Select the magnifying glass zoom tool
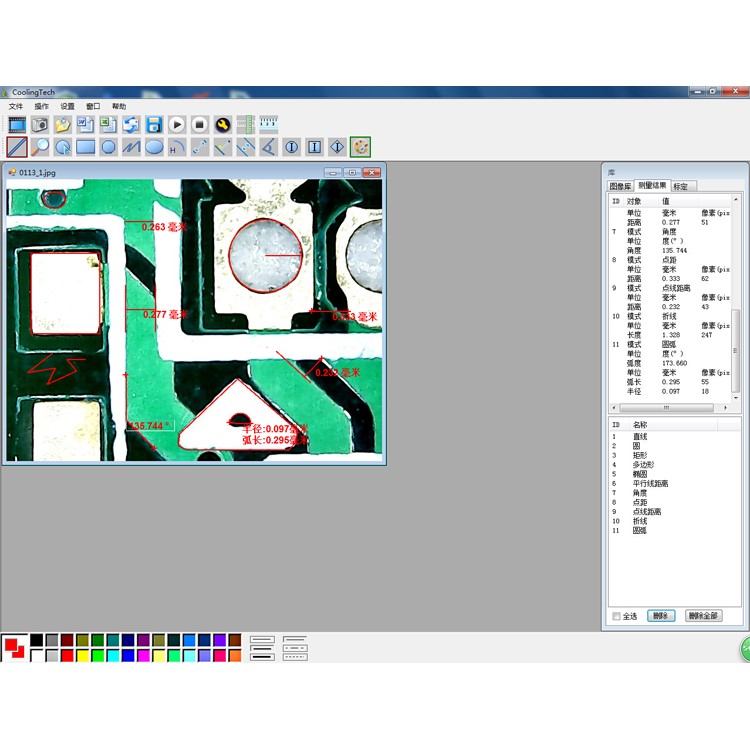The width and height of the screenshot is (750, 750). pyautogui.click(x=40, y=147)
